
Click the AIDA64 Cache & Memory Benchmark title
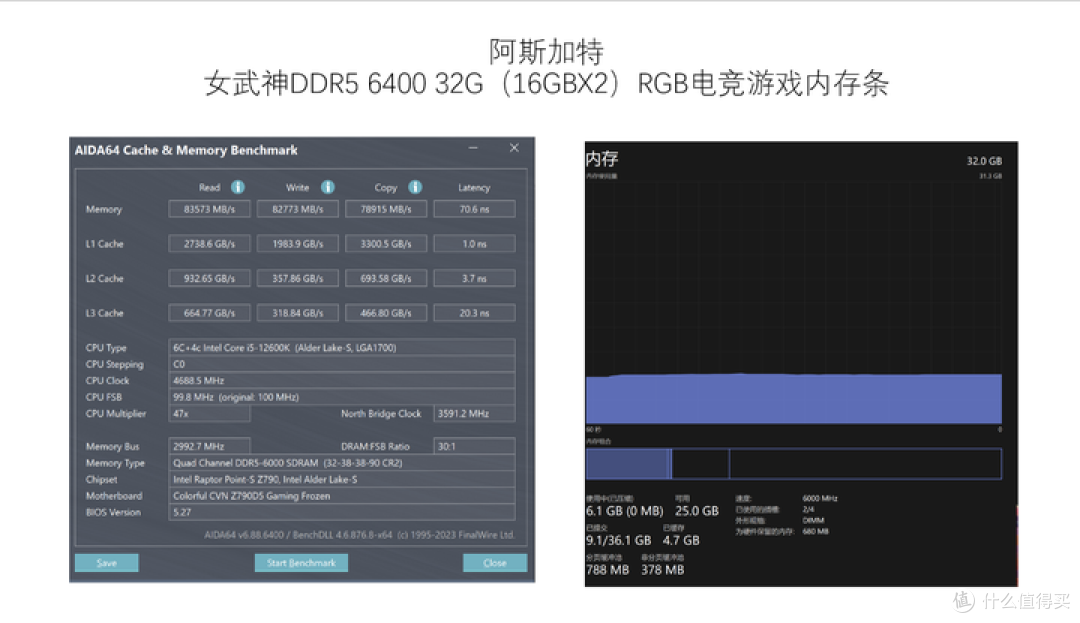click(x=186, y=150)
